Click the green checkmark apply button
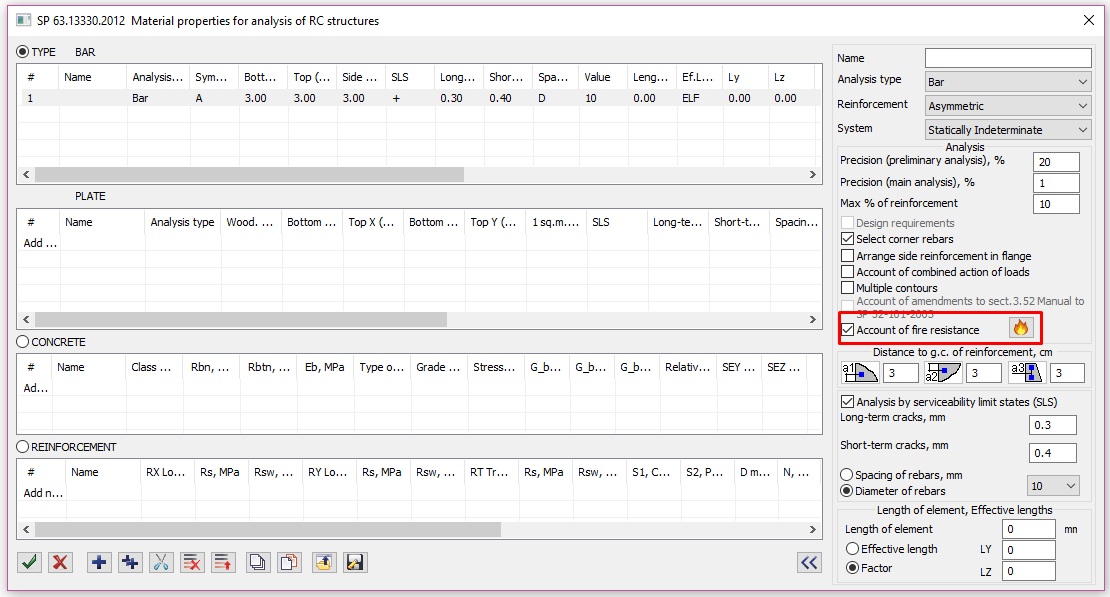Image resolution: width=1110 pixels, height=597 pixels. (x=29, y=562)
